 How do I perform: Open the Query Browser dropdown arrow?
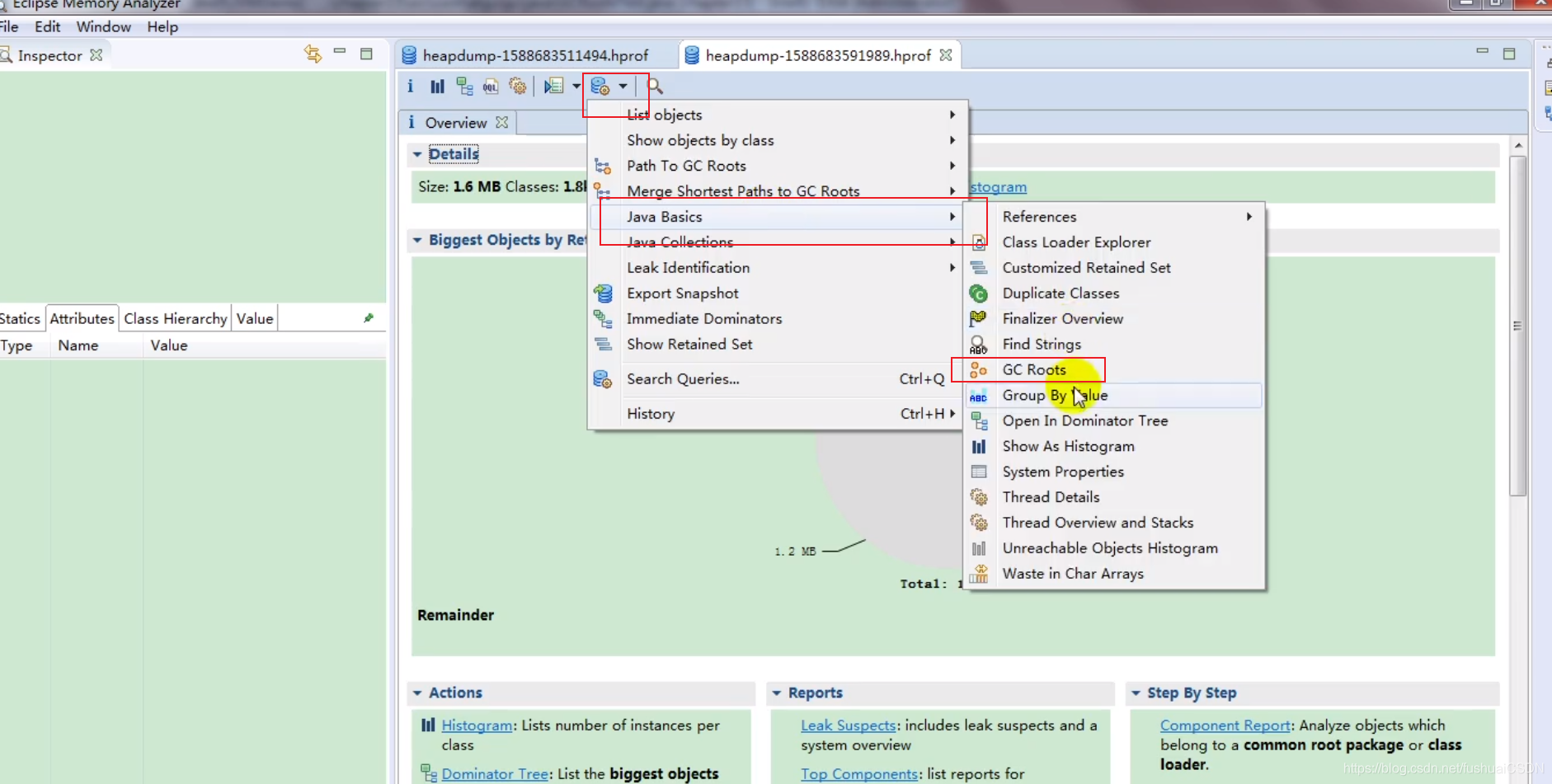(x=623, y=86)
